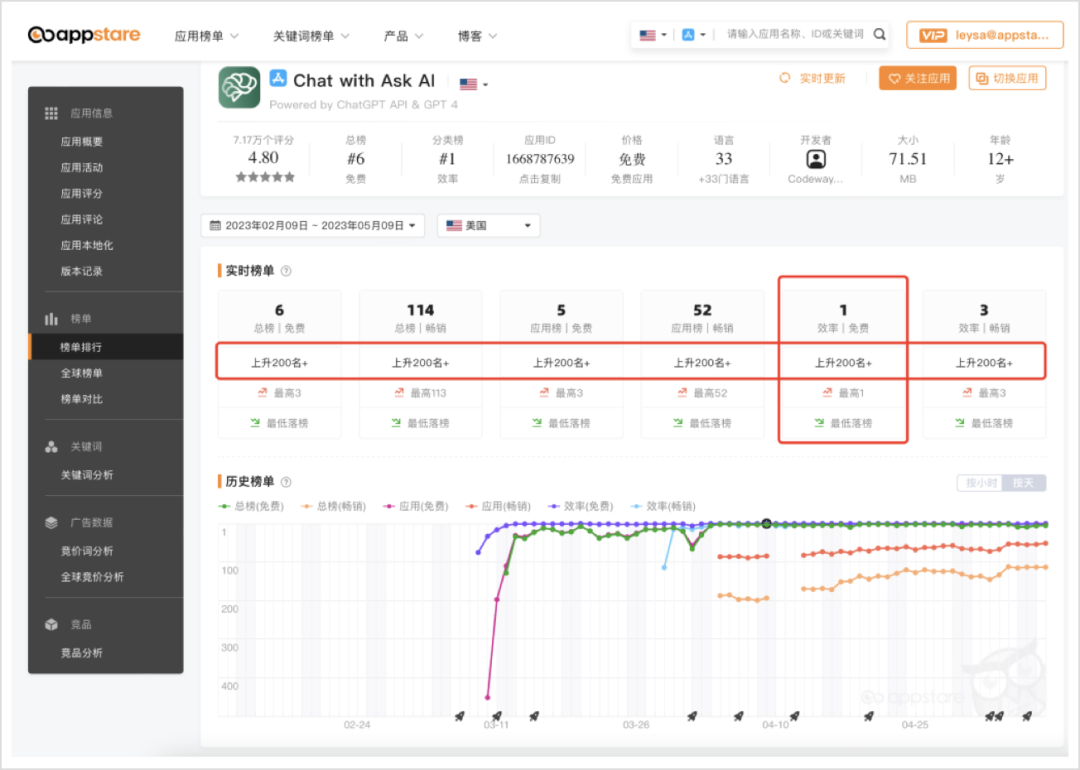Click the rising arrow icon beside 最高113

click(399, 393)
